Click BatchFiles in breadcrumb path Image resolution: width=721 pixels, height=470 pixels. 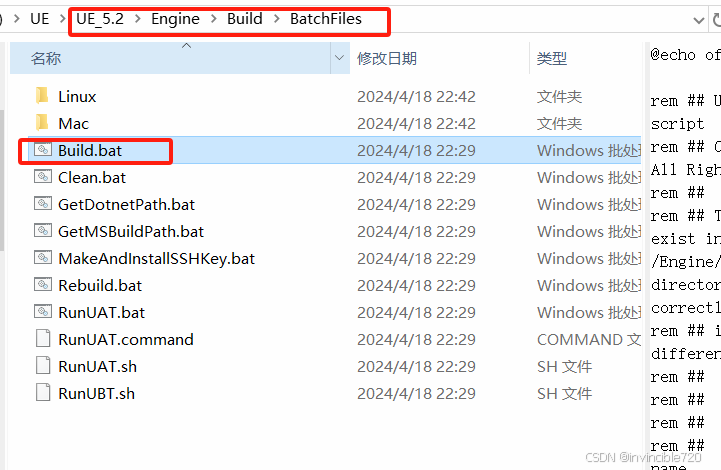pyautogui.click(x=326, y=19)
